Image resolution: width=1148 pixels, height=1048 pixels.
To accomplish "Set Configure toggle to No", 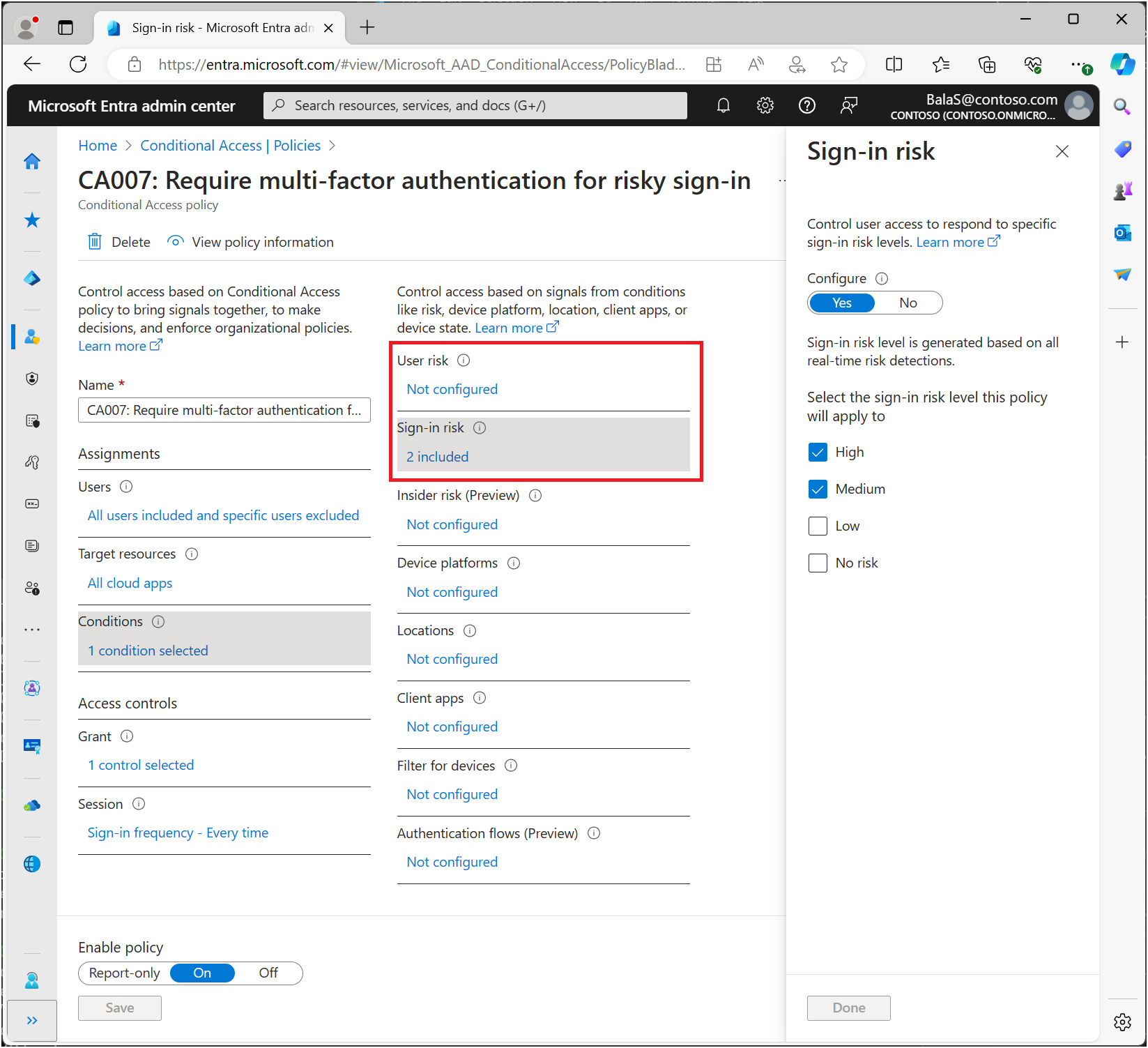I will point(908,303).
